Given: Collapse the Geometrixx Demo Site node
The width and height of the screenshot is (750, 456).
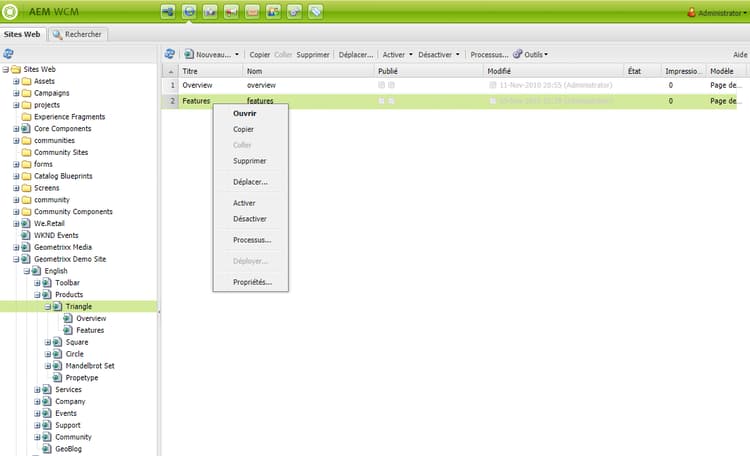Looking at the screenshot, I should [16, 259].
